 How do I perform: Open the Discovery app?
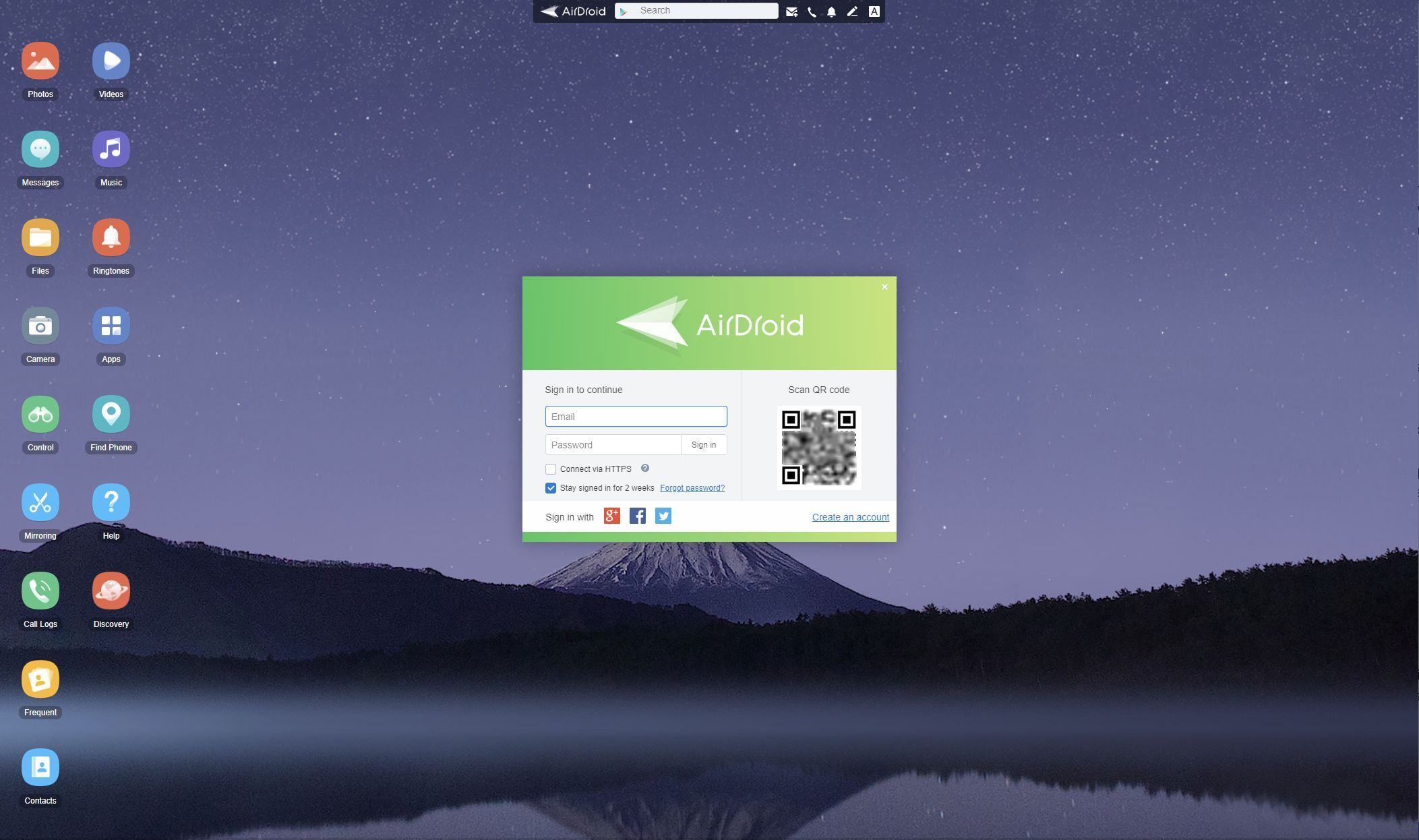(x=111, y=591)
